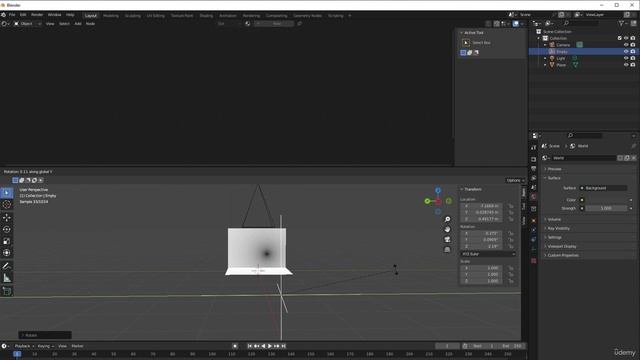Uncheck Collection exclude checkbox in outliner
This screenshot has height=360, width=640.
pos(619,38)
